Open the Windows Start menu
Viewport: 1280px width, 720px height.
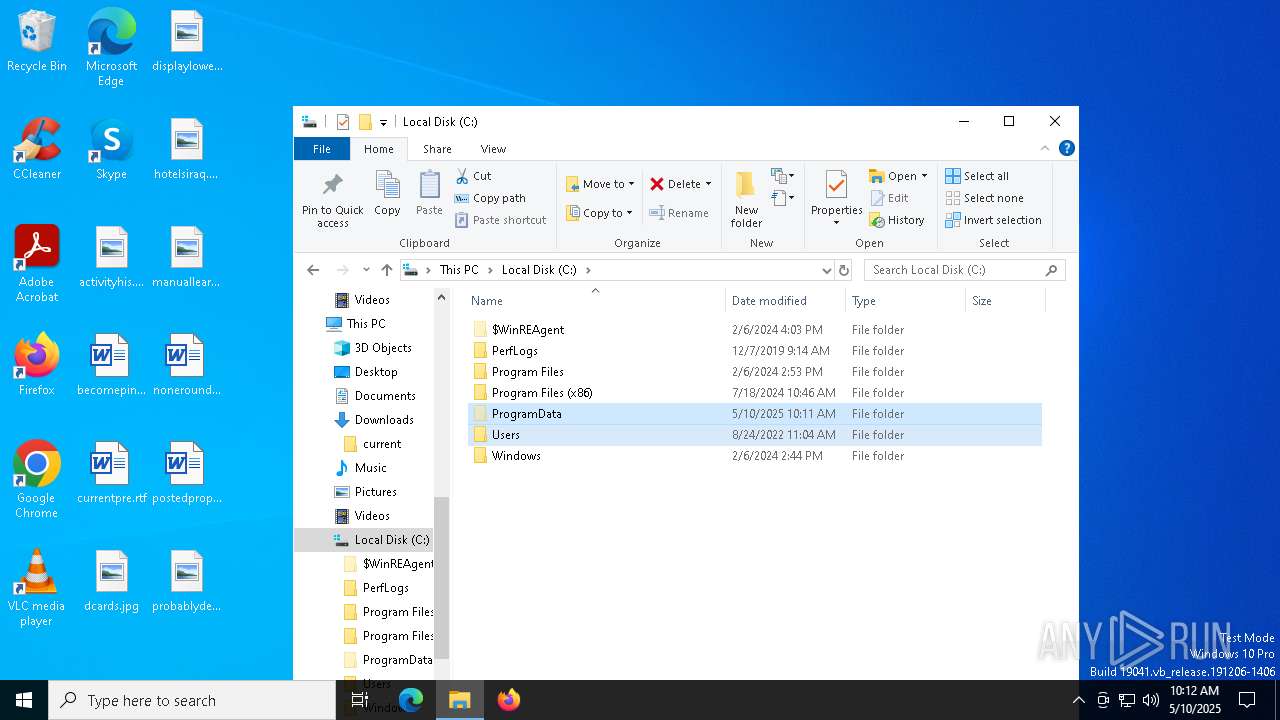pyautogui.click(x=24, y=700)
